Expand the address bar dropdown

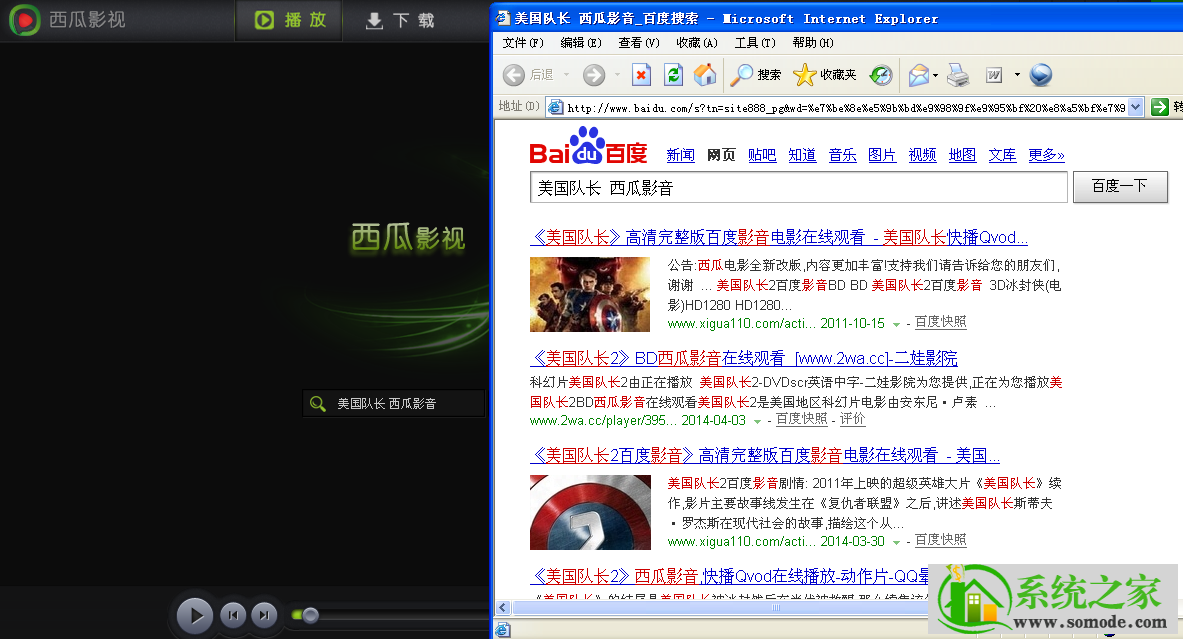[1136, 108]
